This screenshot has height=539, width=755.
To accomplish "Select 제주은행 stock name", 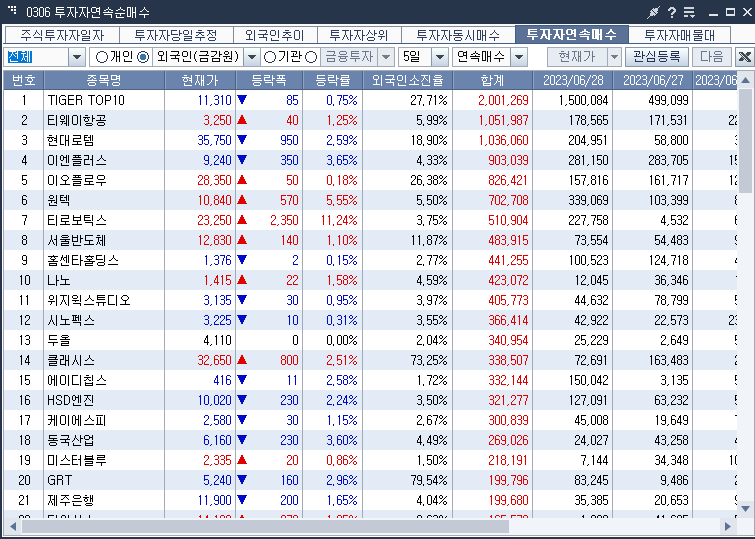I will click(x=70, y=500).
